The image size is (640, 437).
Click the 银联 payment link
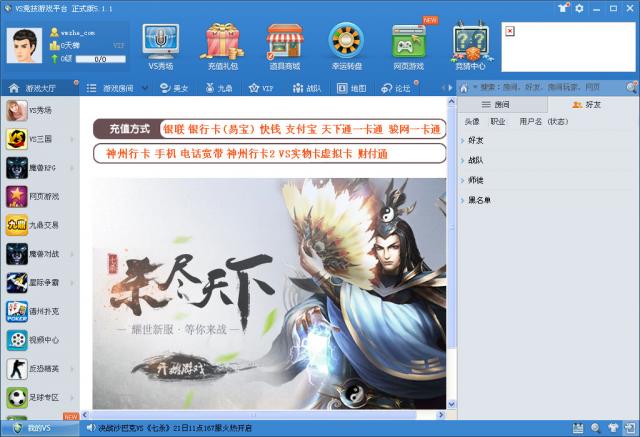coord(174,129)
